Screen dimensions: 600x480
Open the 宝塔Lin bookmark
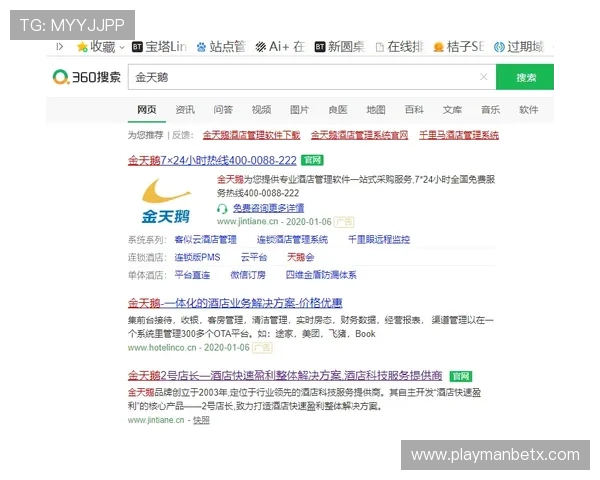(x=160, y=47)
